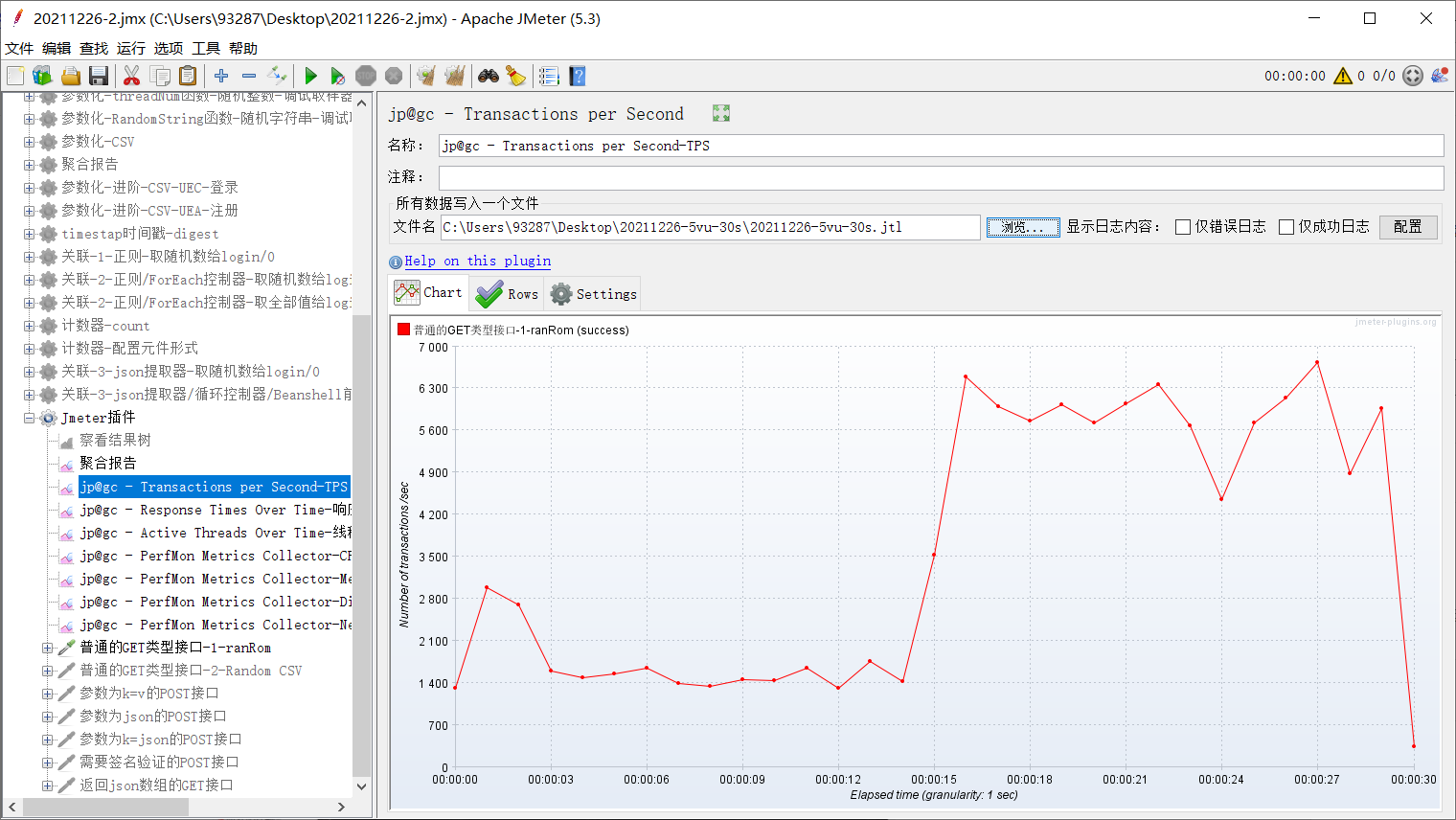This screenshot has width=1456, height=820.
Task: Toggle the red series legend for 普通的GET类型接口-1-ranRom
Action: tap(403, 330)
